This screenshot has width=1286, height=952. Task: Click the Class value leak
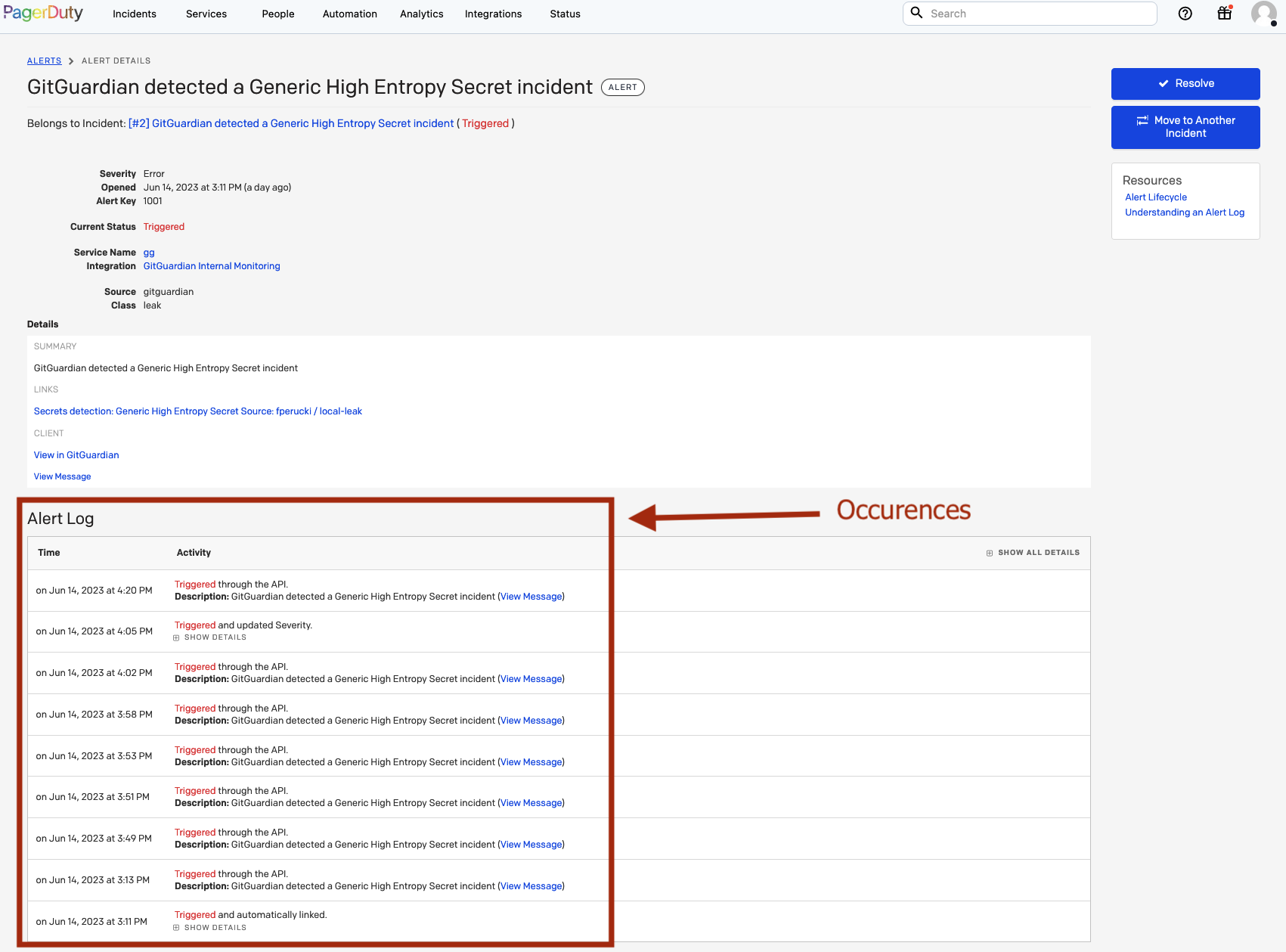click(152, 305)
